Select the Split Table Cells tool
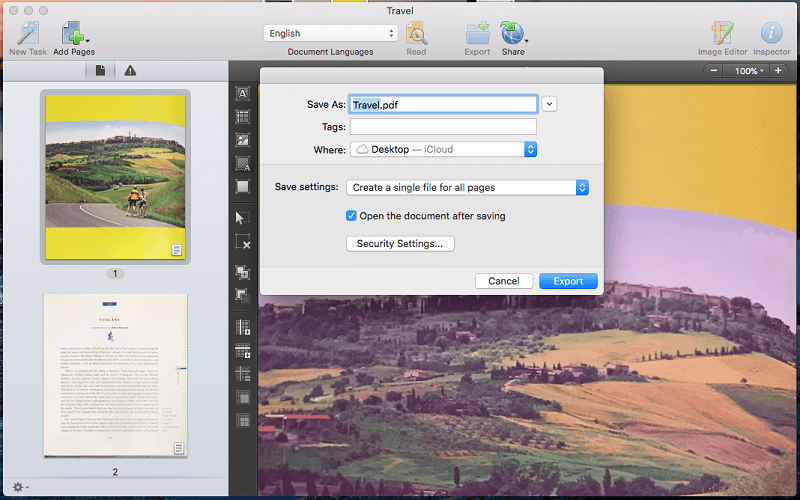 point(243,421)
